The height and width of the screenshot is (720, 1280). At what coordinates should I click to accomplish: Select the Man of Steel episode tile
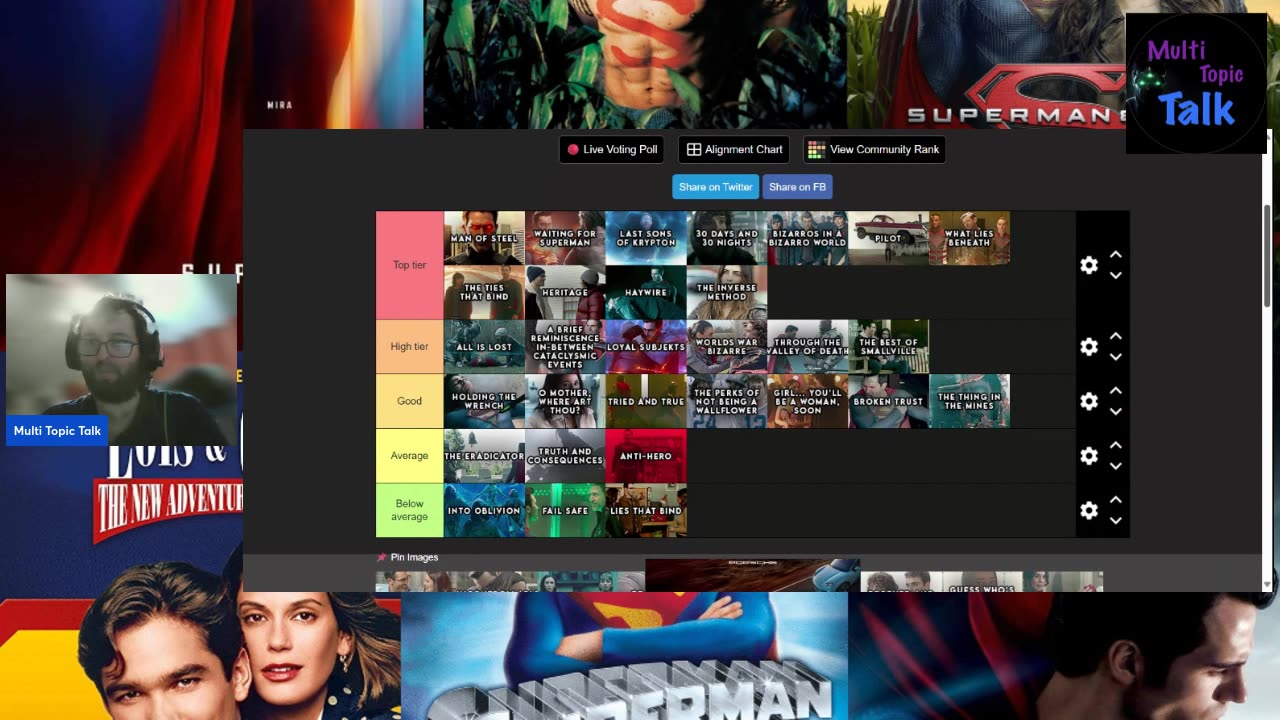pos(484,238)
